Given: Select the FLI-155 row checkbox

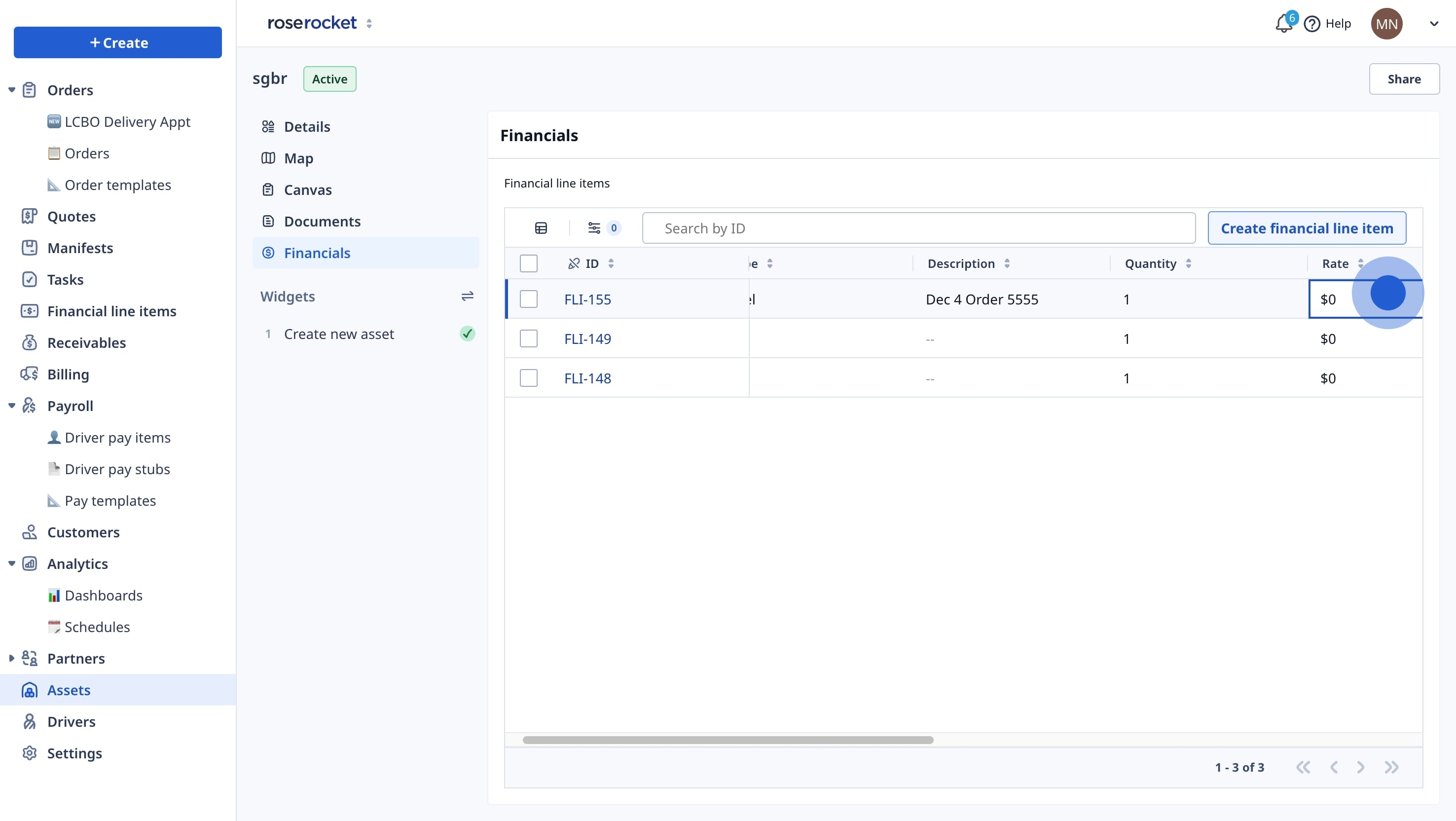Looking at the screenshot, I should tap(528, 299).
